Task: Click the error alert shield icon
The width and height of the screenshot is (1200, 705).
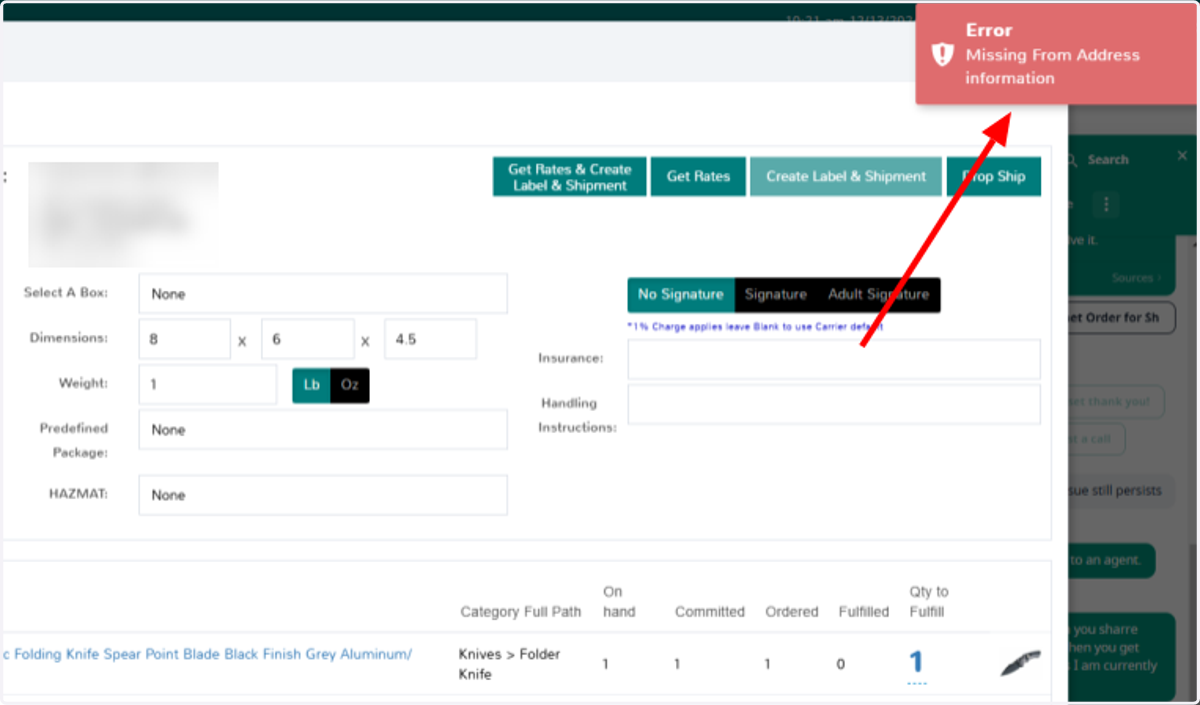Action: coord(942,55)
